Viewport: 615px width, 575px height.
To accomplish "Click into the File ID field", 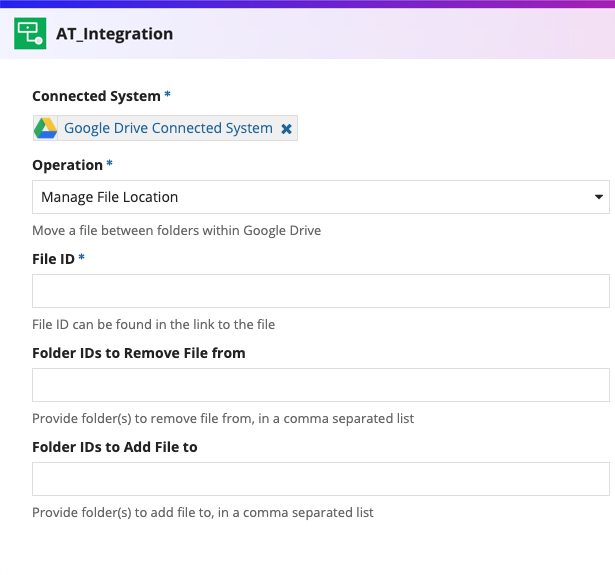I will (x=321, y=291).
